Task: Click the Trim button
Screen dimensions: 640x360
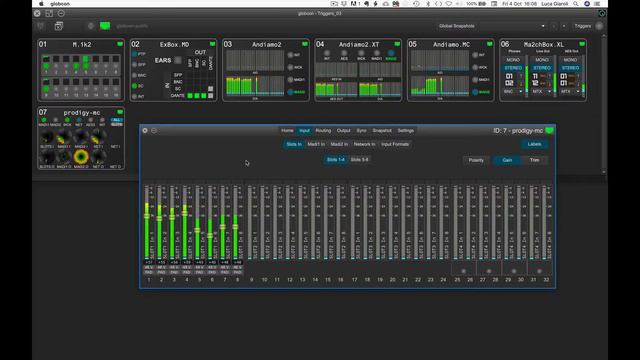Action: (x=534, y=160)
